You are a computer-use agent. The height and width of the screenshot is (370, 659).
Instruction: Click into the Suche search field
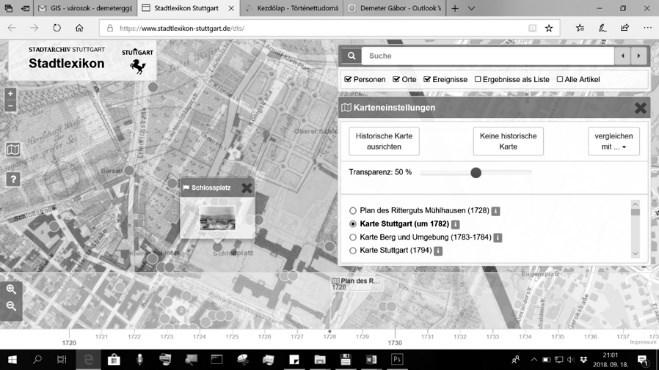click(x=488, y=56)
